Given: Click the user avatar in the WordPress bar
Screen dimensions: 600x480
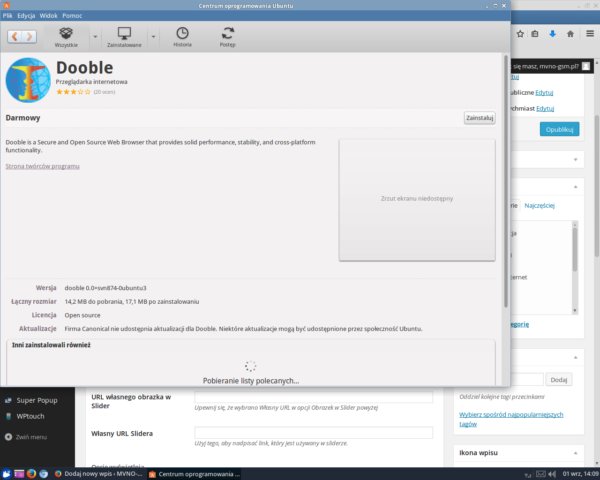Looking at the screenshot, I should pos(586,66).
